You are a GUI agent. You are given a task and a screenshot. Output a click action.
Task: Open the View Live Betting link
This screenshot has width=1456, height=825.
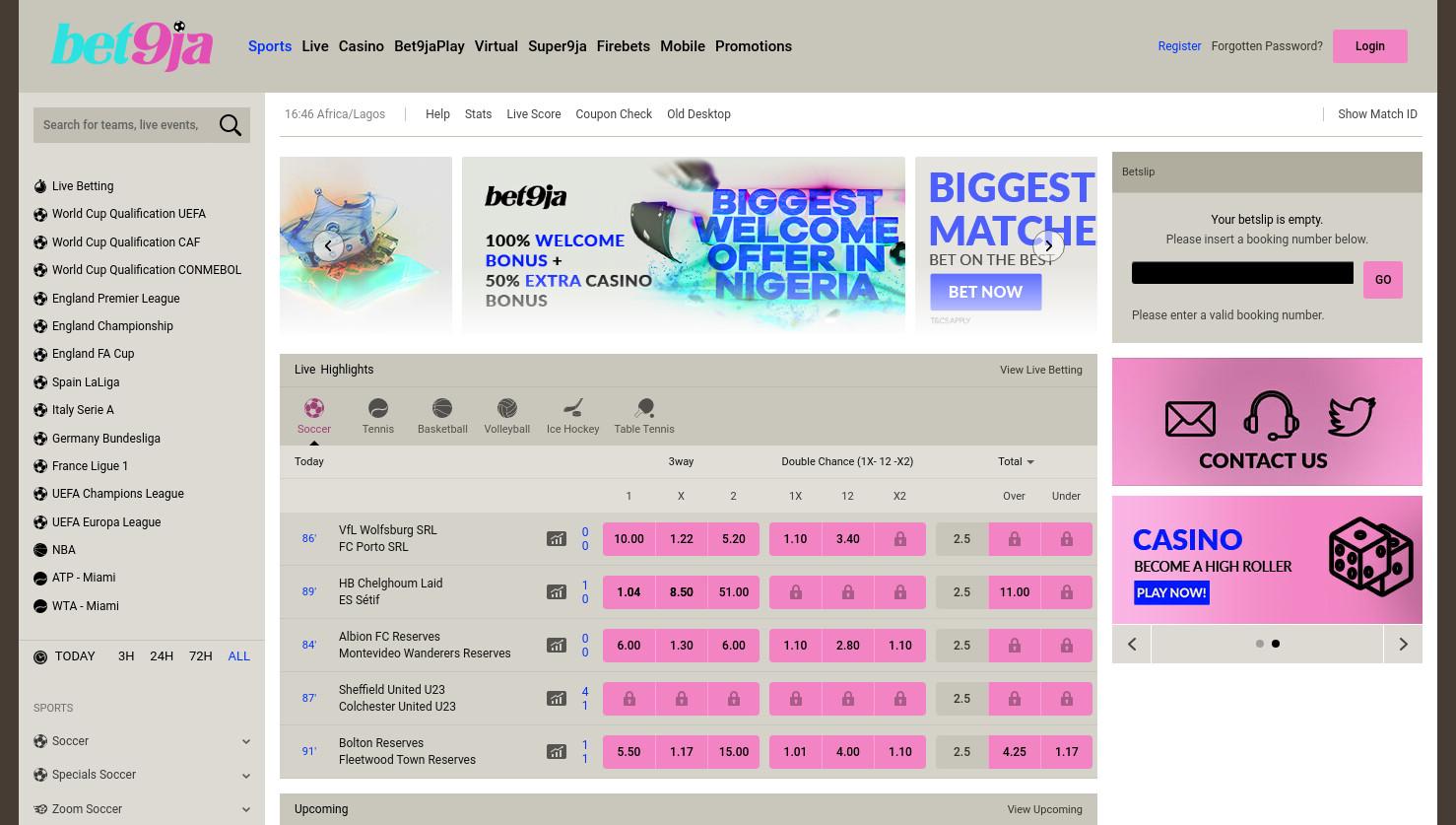pos(1041,371)
